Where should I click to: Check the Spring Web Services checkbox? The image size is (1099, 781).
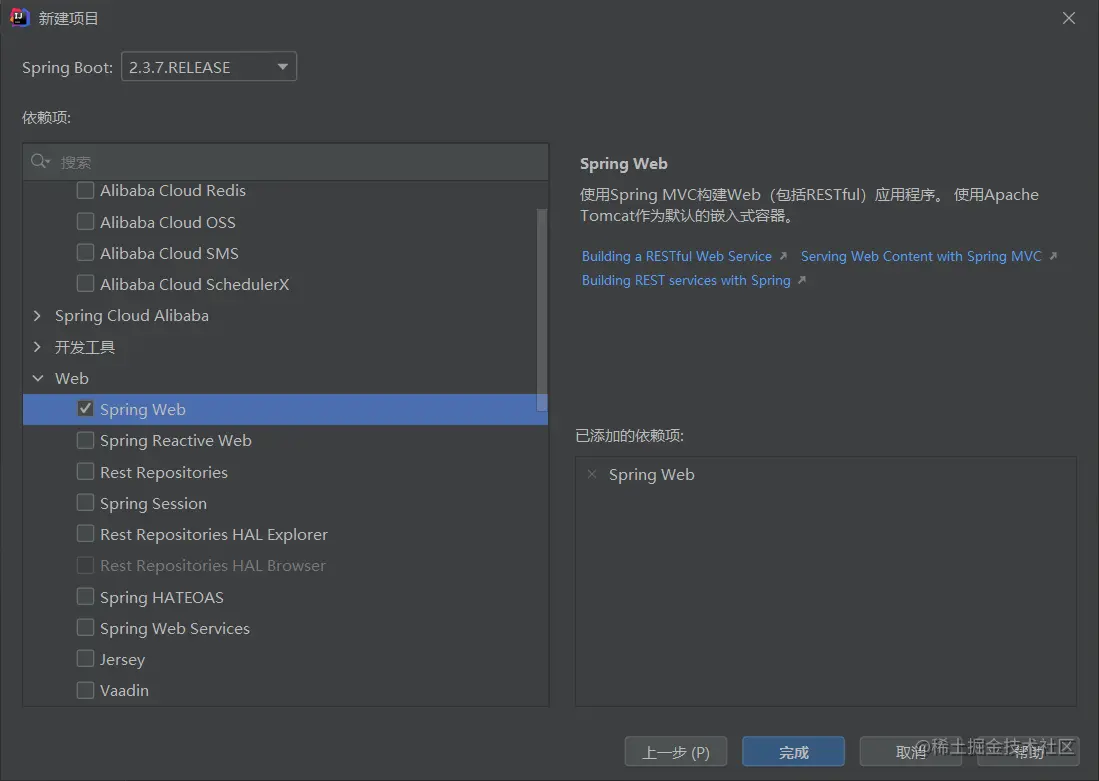point(85,627)
